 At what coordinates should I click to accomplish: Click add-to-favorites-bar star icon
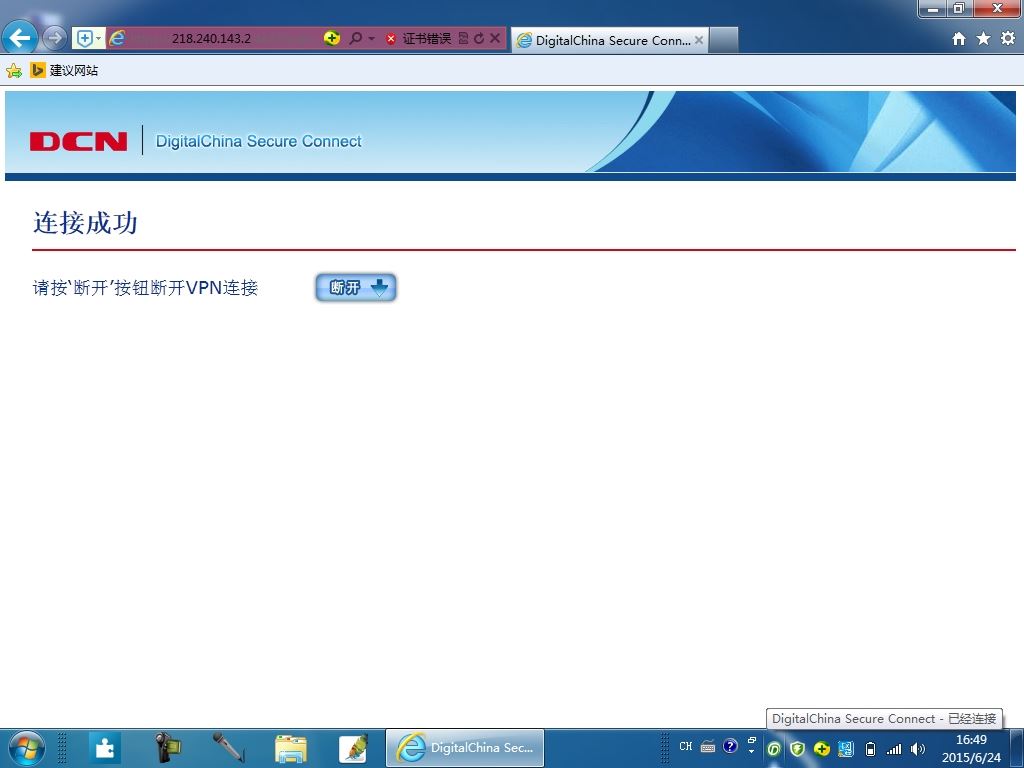(x=14, y=71)
